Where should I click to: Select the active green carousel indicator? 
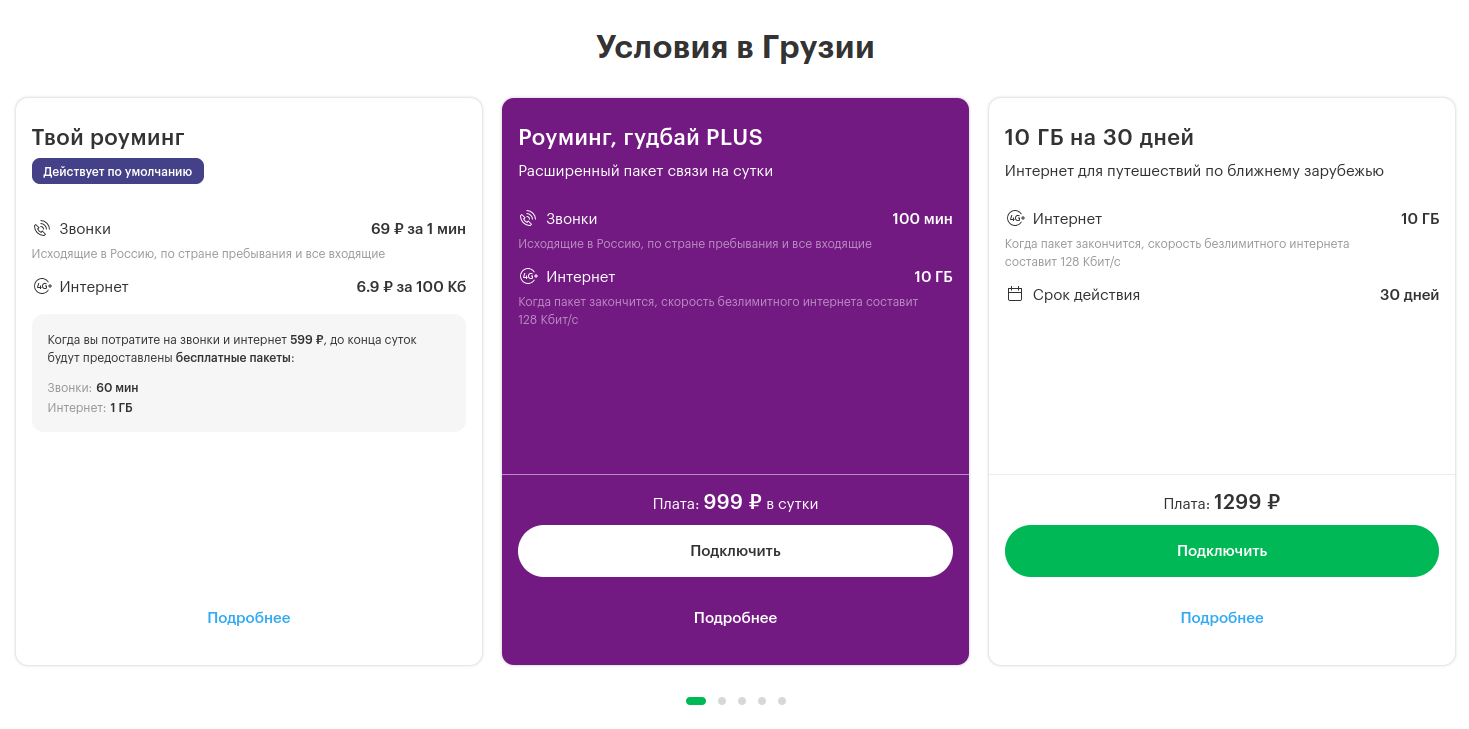click(696, 701)
